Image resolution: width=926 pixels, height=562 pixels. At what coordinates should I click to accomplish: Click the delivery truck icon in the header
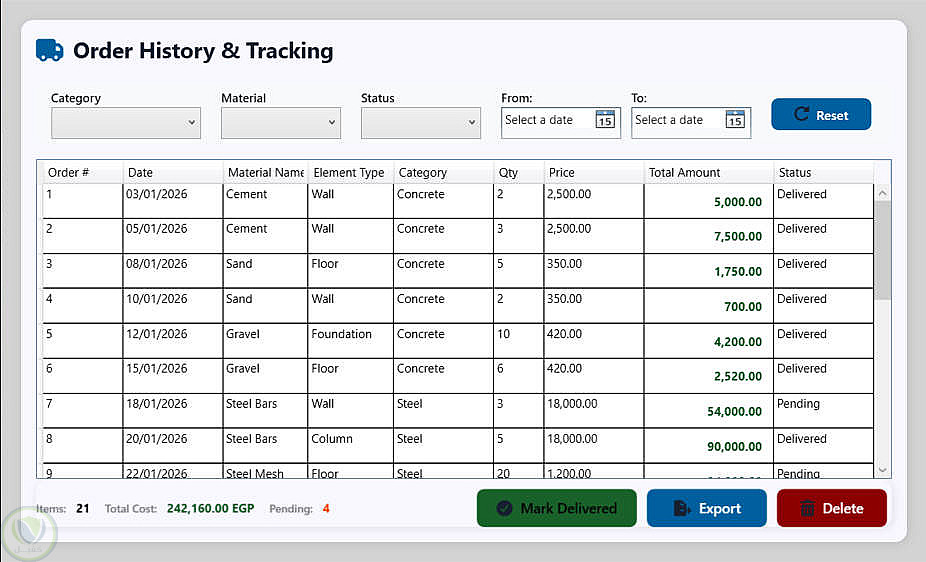point(49,50)
